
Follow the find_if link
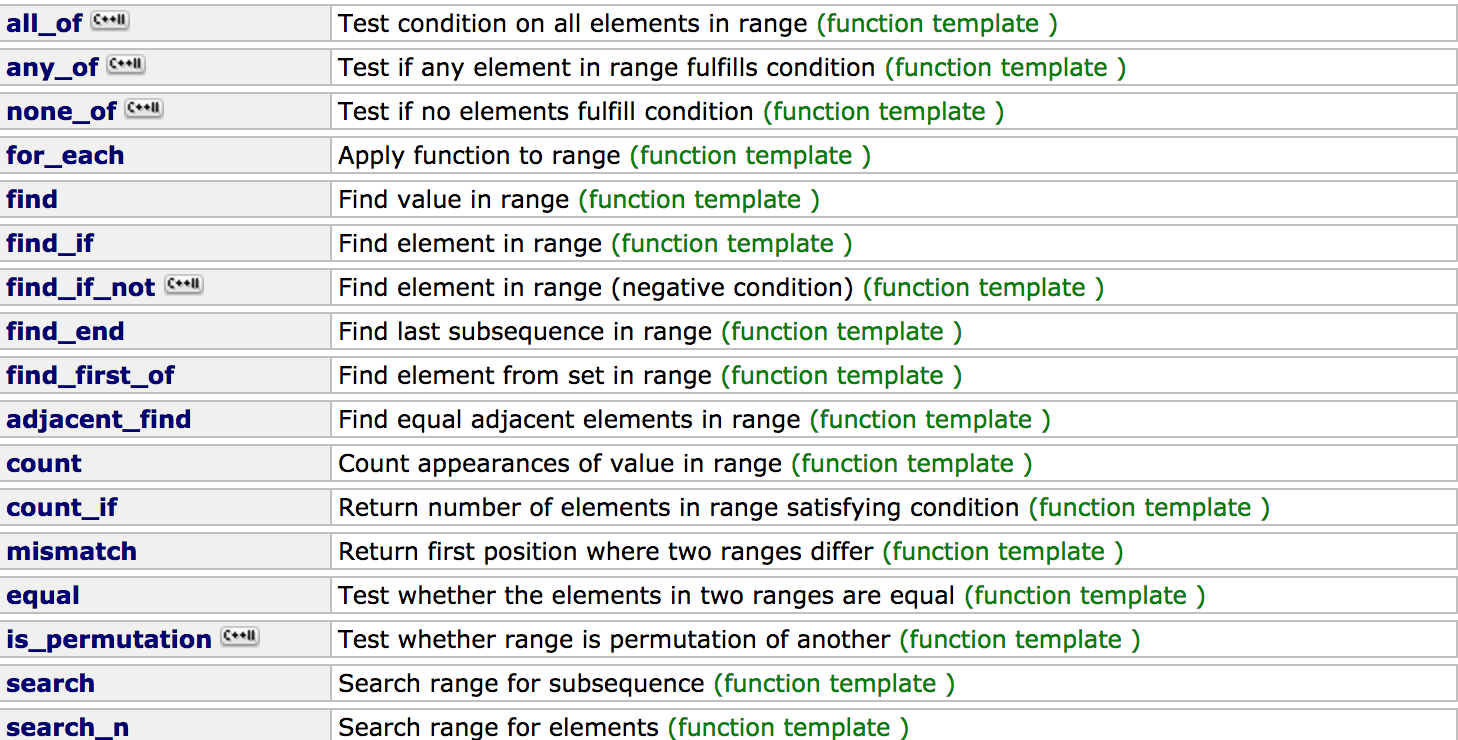tap(50, 244)
